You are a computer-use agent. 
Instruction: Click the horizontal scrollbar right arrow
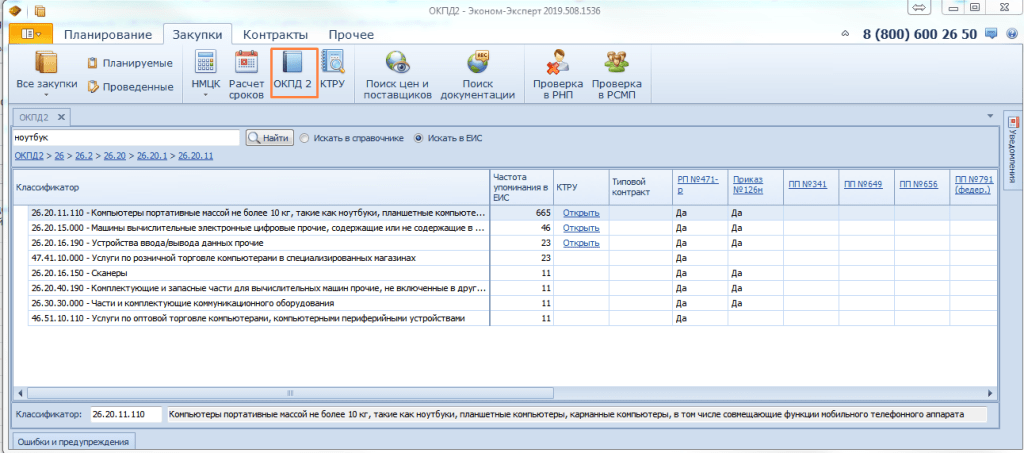pyautogui.click(x=991, y=394)
